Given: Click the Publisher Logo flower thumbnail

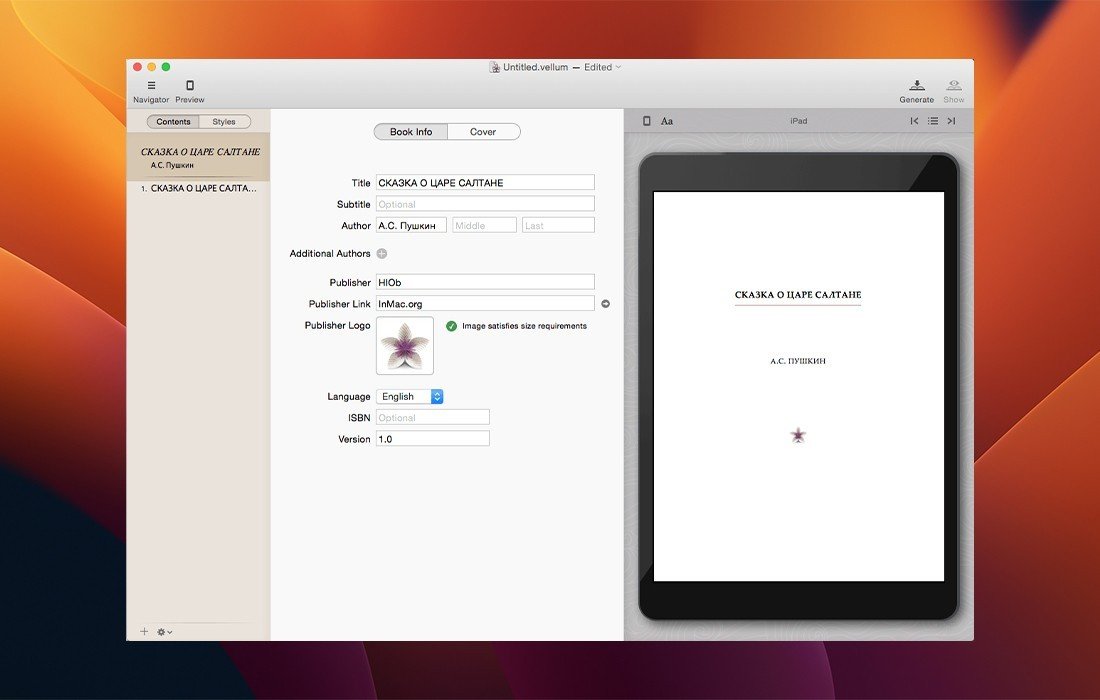Looking at the screenshot, I should [x=404, y=345].
